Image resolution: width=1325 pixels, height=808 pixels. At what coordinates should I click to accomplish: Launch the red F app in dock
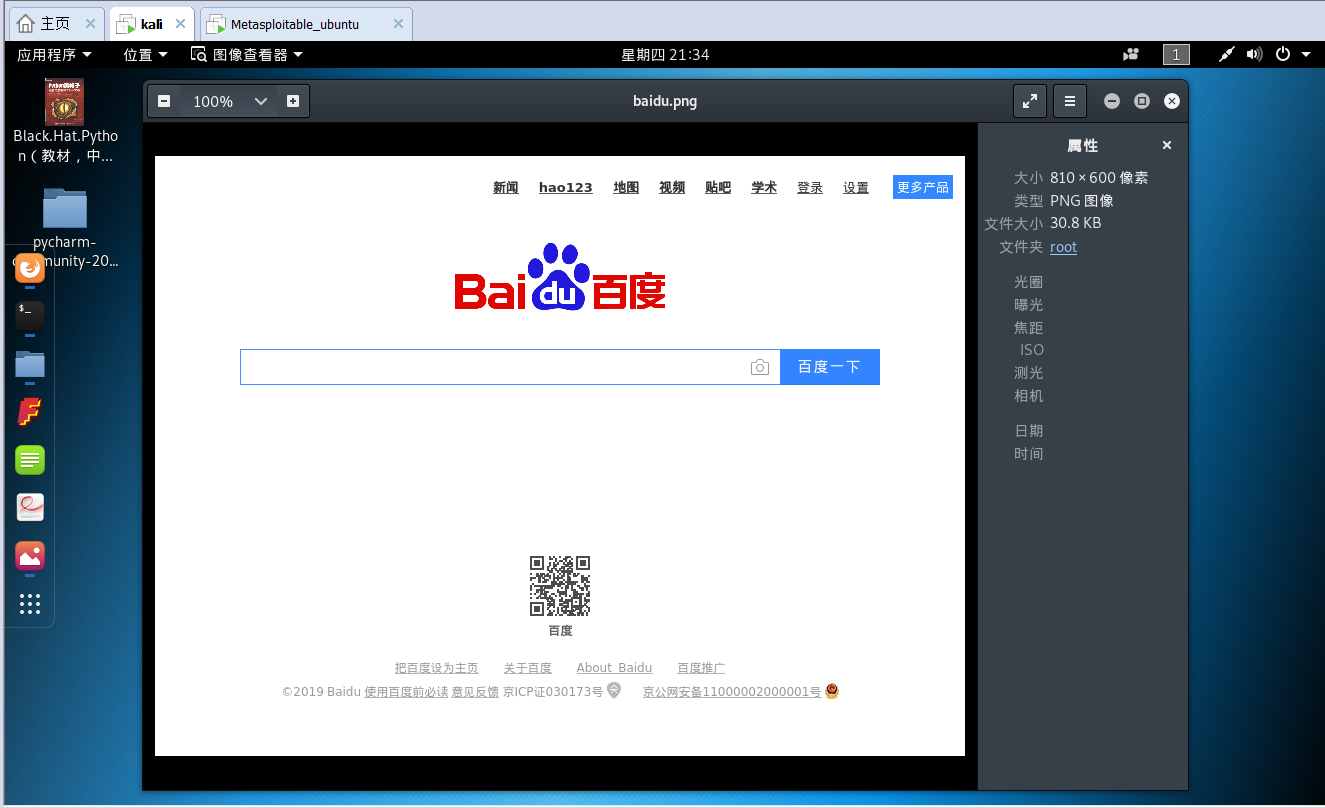(x=30, y=412)
